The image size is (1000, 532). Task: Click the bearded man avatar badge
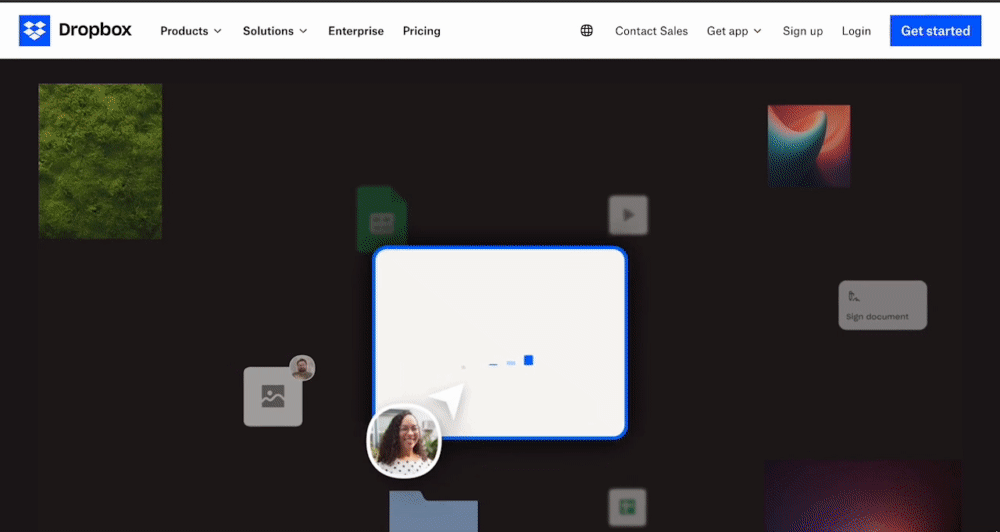[302, 367]
